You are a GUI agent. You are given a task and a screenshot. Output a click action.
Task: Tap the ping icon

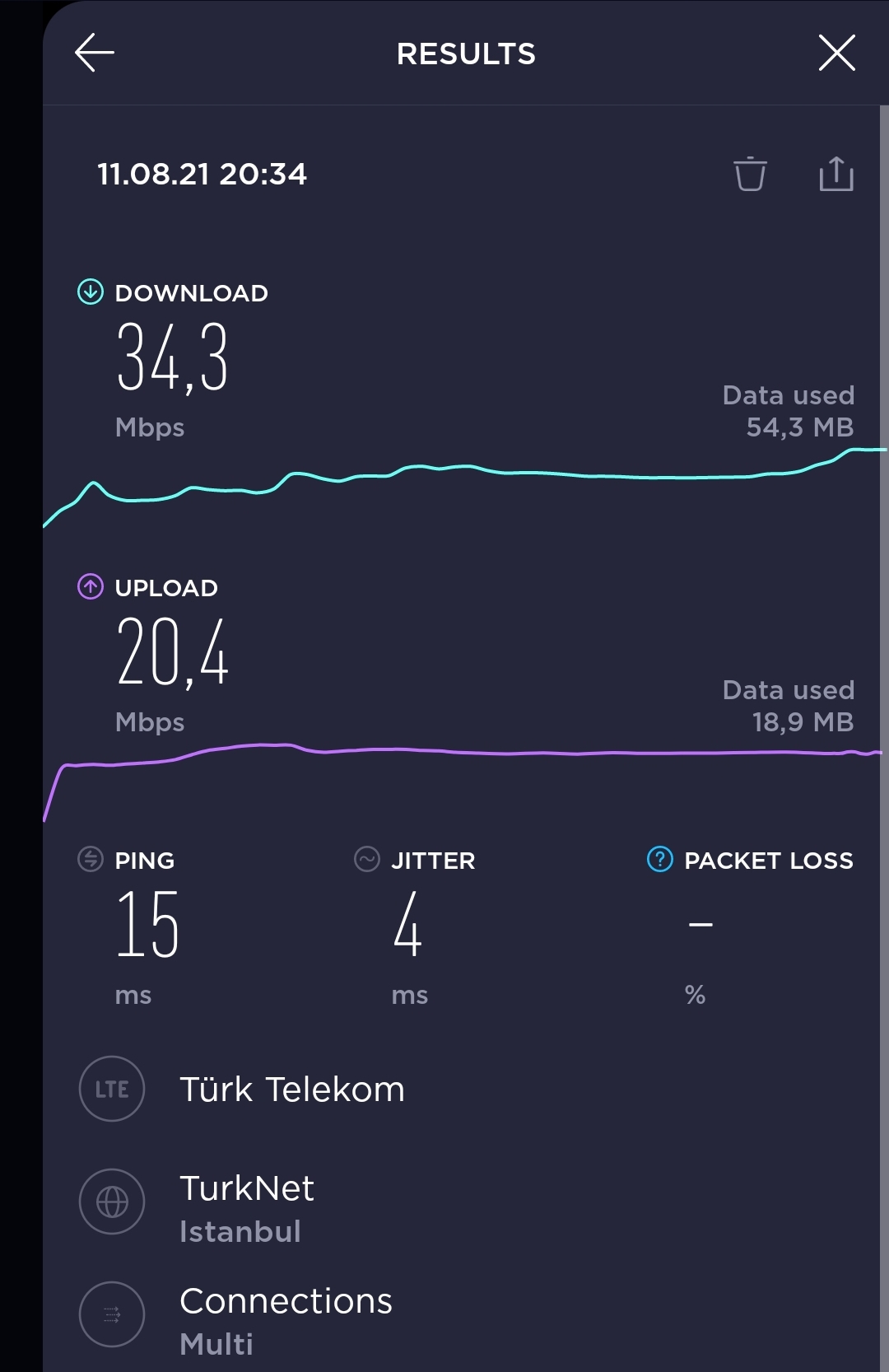91,859
